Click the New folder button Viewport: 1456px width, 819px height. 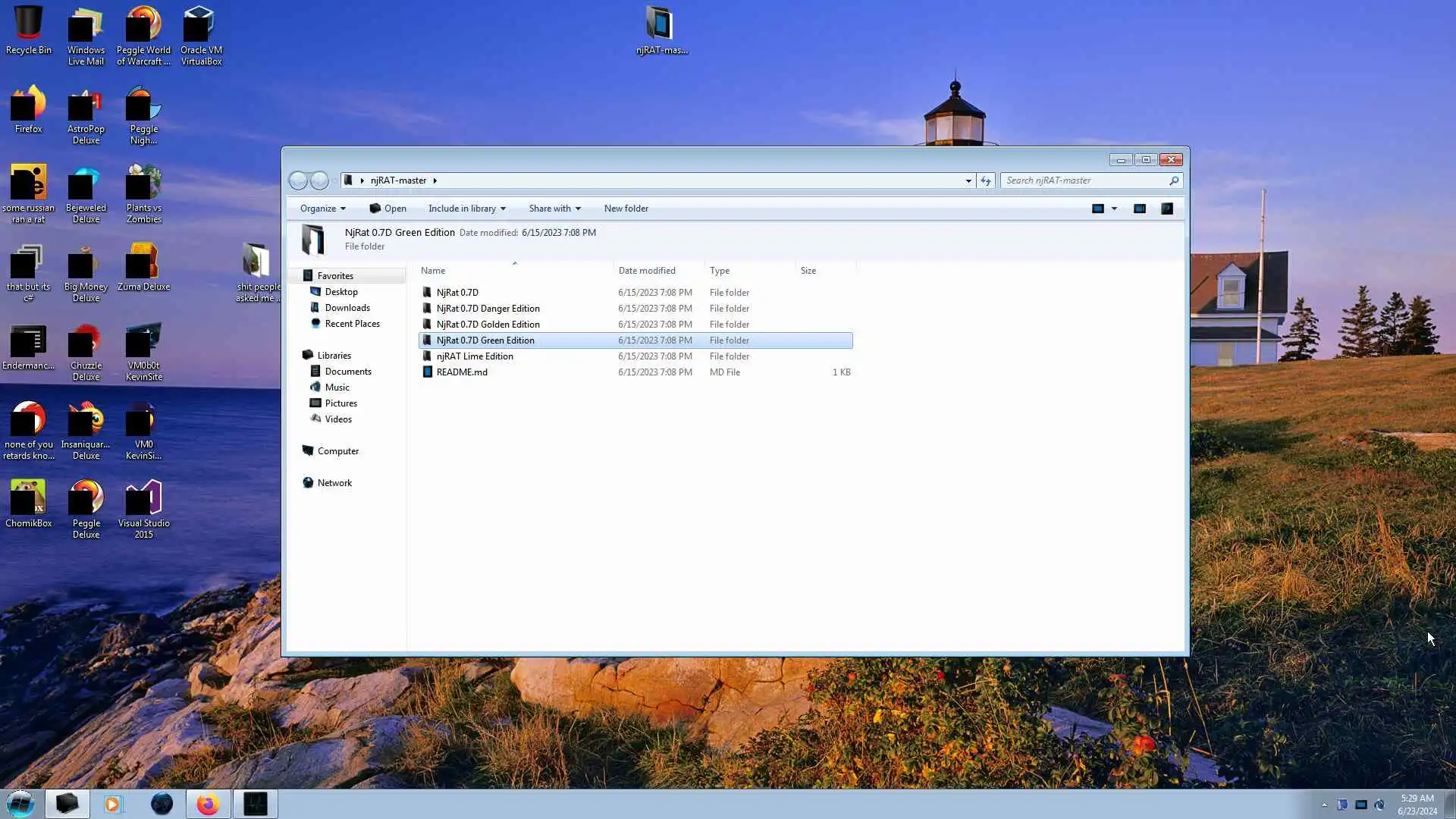tap(626, 209)
